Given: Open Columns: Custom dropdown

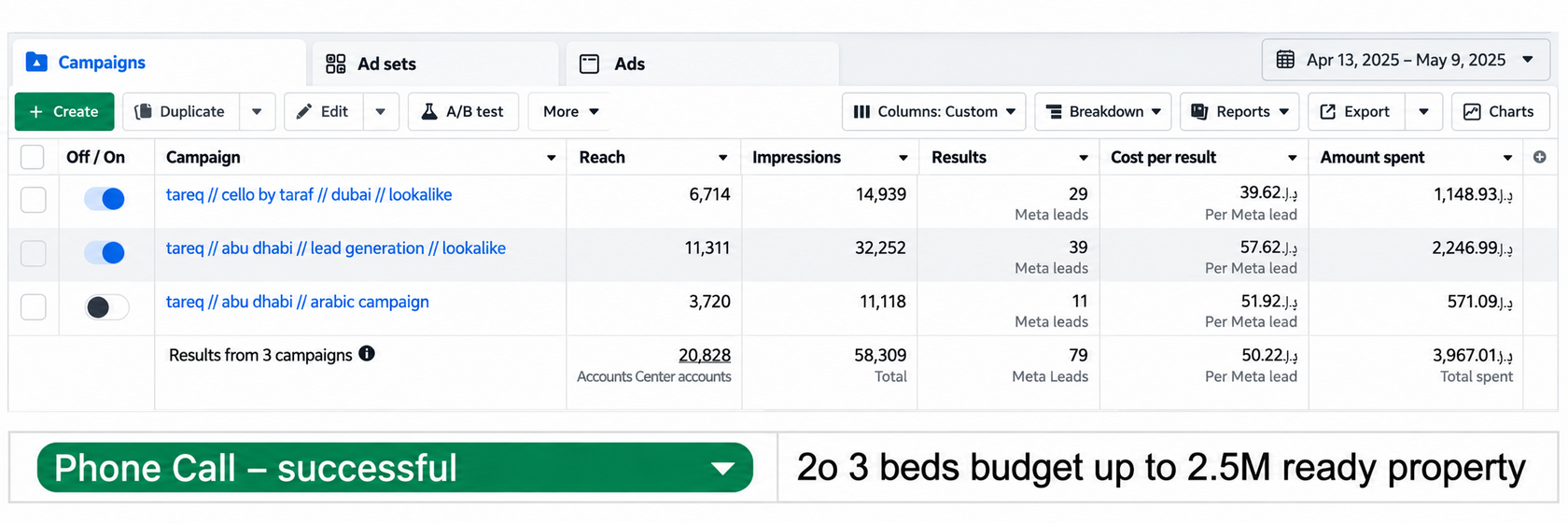Looking at the screenshot, I should click(934, 111).
